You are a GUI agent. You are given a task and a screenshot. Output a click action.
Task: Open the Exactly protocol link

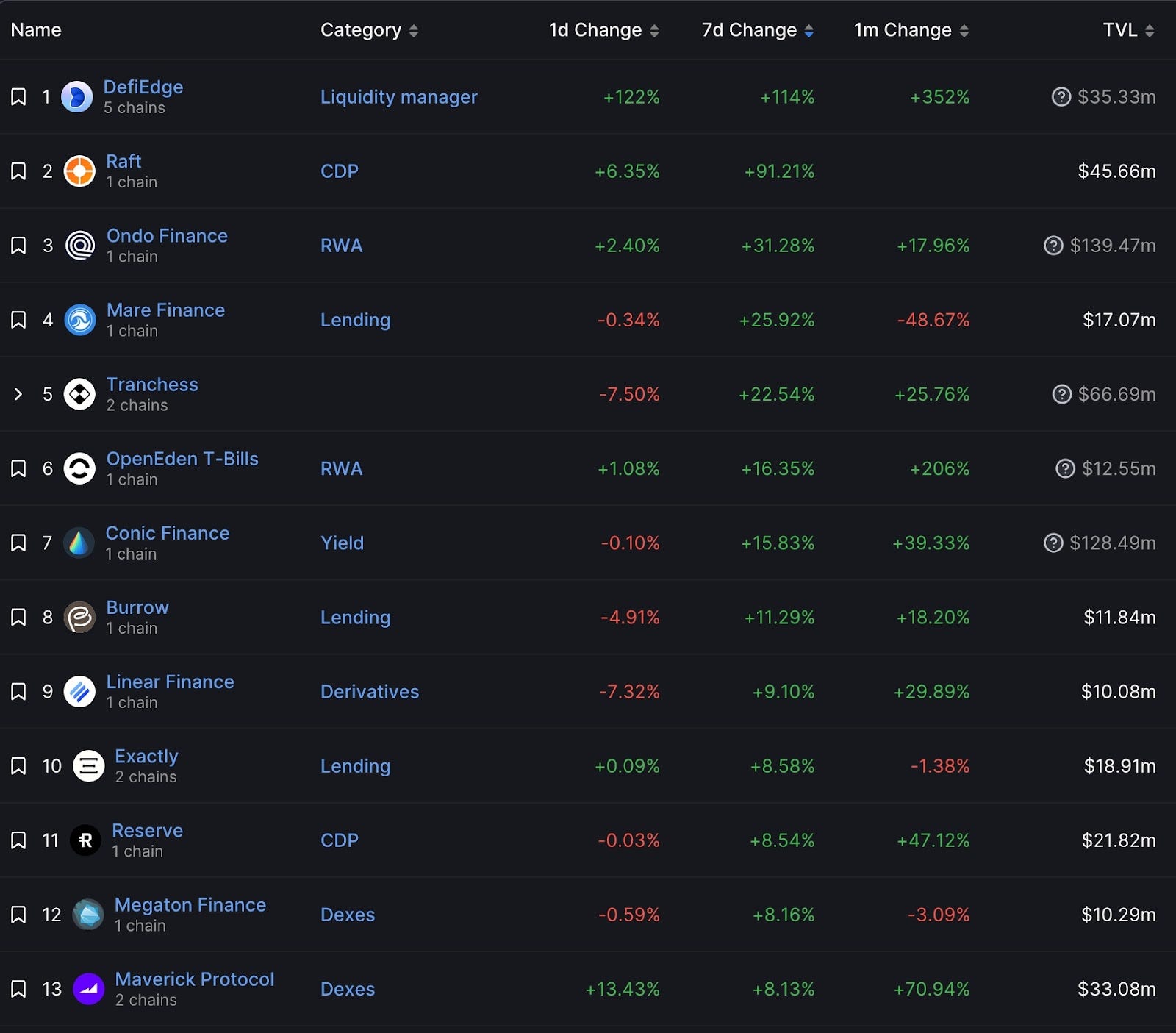tap(146, 757)
